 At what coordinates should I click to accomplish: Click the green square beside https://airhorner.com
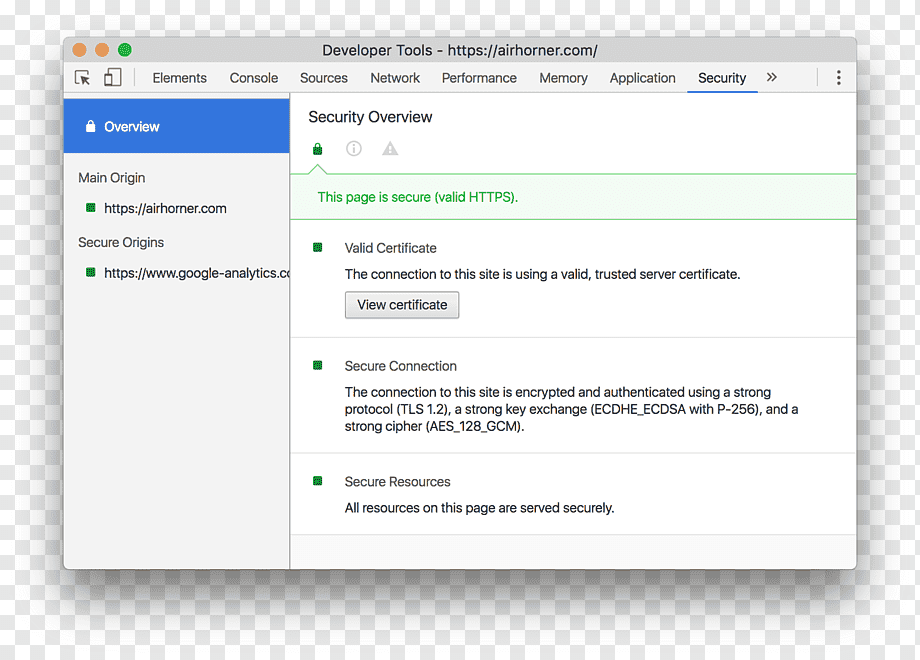pos(90,208)
